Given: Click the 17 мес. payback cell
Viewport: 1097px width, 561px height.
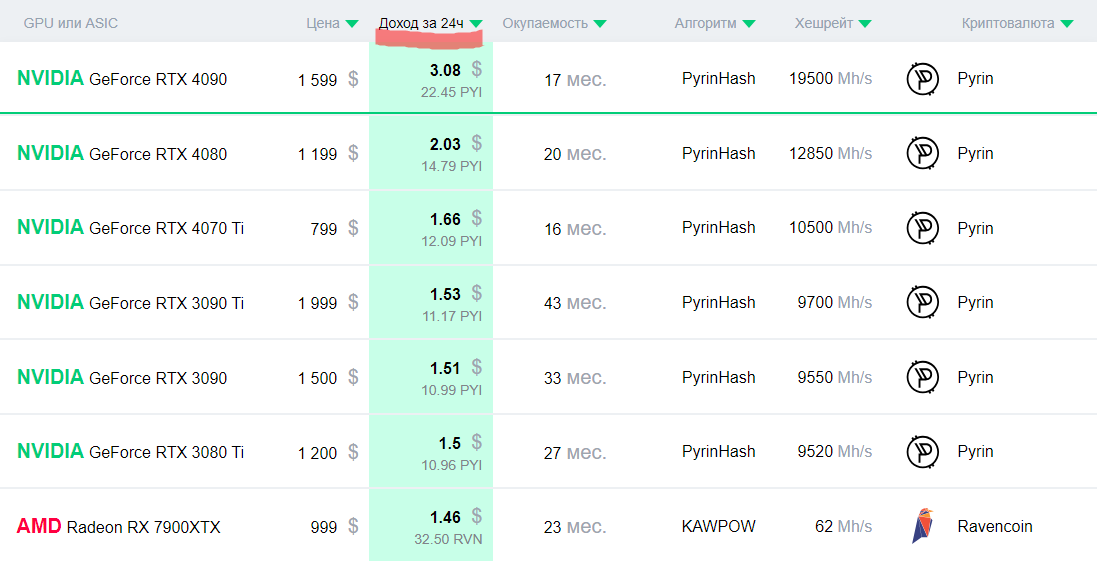Looking at the screenshot, I should tap(575, 80).
